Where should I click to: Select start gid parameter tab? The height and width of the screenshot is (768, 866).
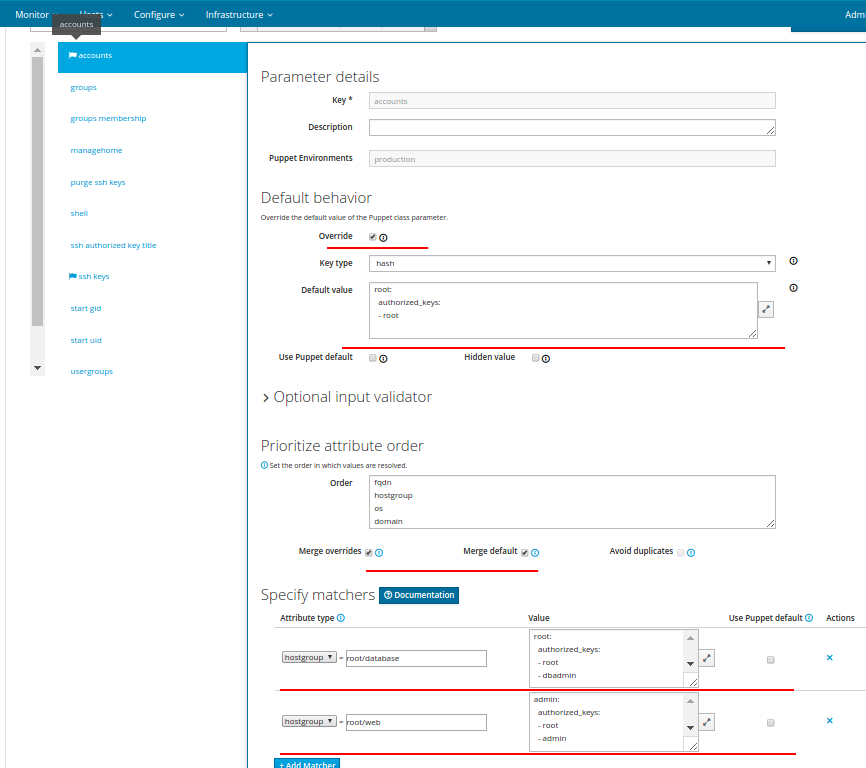tap(86, 308)
